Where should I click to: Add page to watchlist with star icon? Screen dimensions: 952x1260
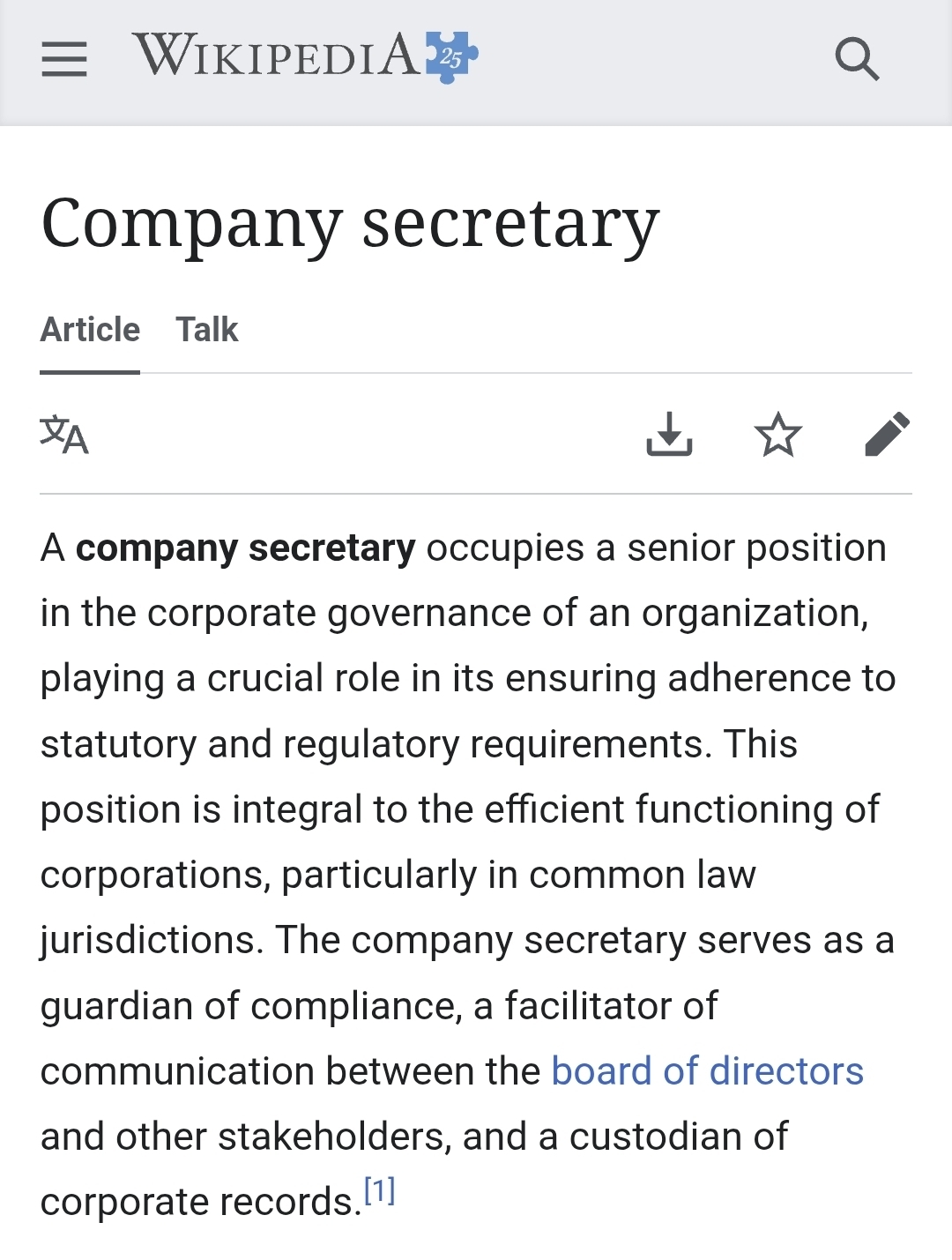(x=778, y=434)
